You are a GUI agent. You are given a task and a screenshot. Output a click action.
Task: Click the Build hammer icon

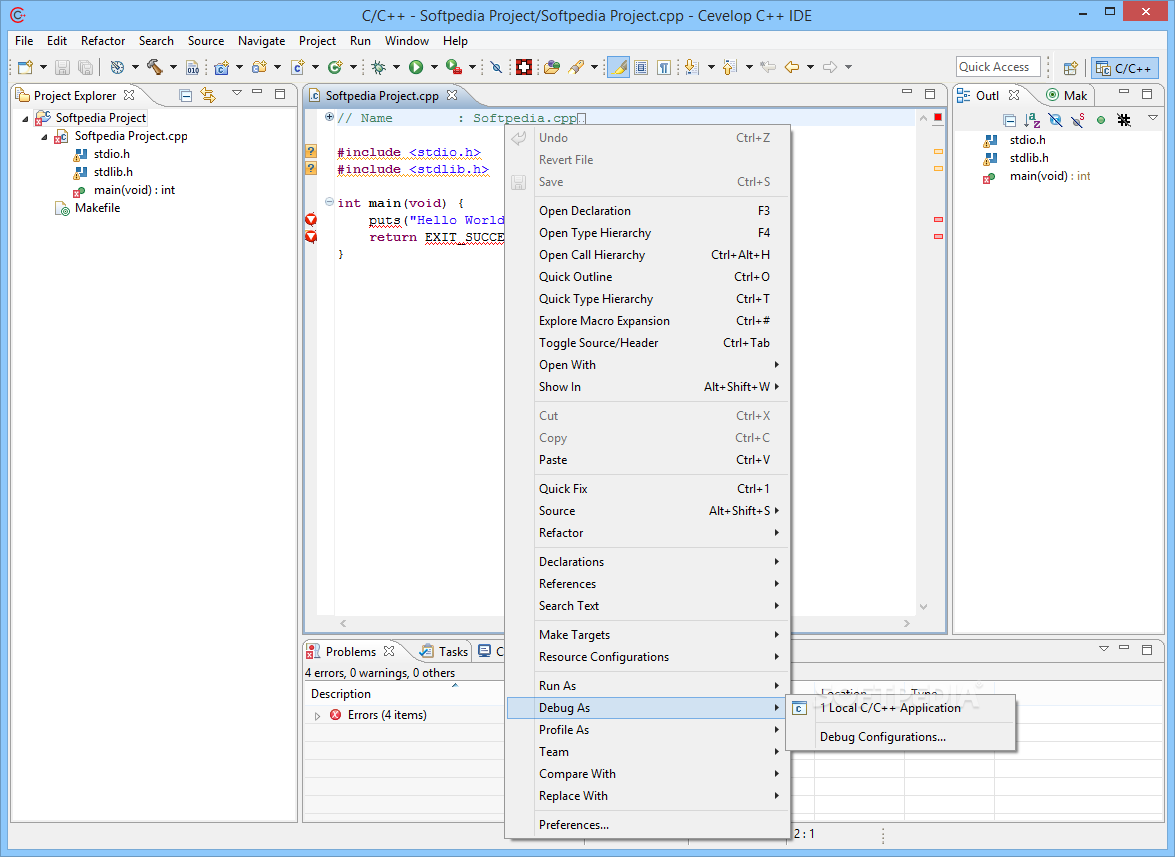155,67
